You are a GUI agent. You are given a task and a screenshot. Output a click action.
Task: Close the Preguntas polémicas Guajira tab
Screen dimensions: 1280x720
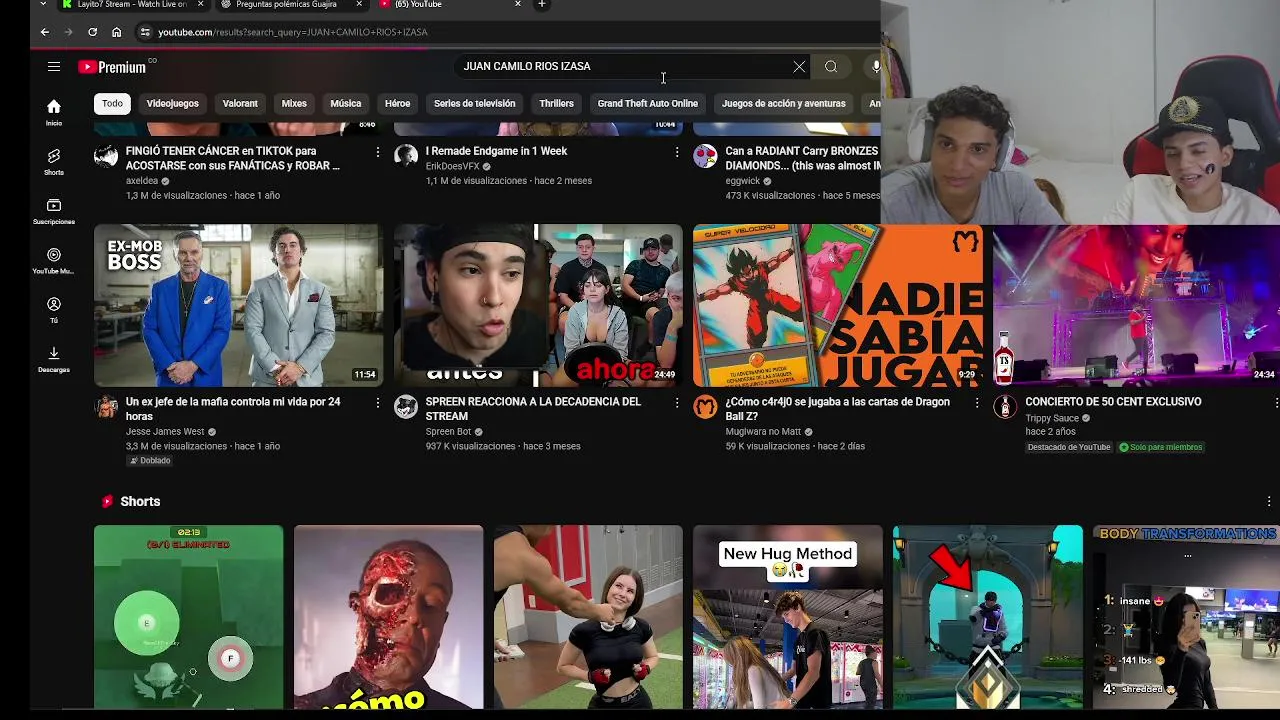pos(359,4)
